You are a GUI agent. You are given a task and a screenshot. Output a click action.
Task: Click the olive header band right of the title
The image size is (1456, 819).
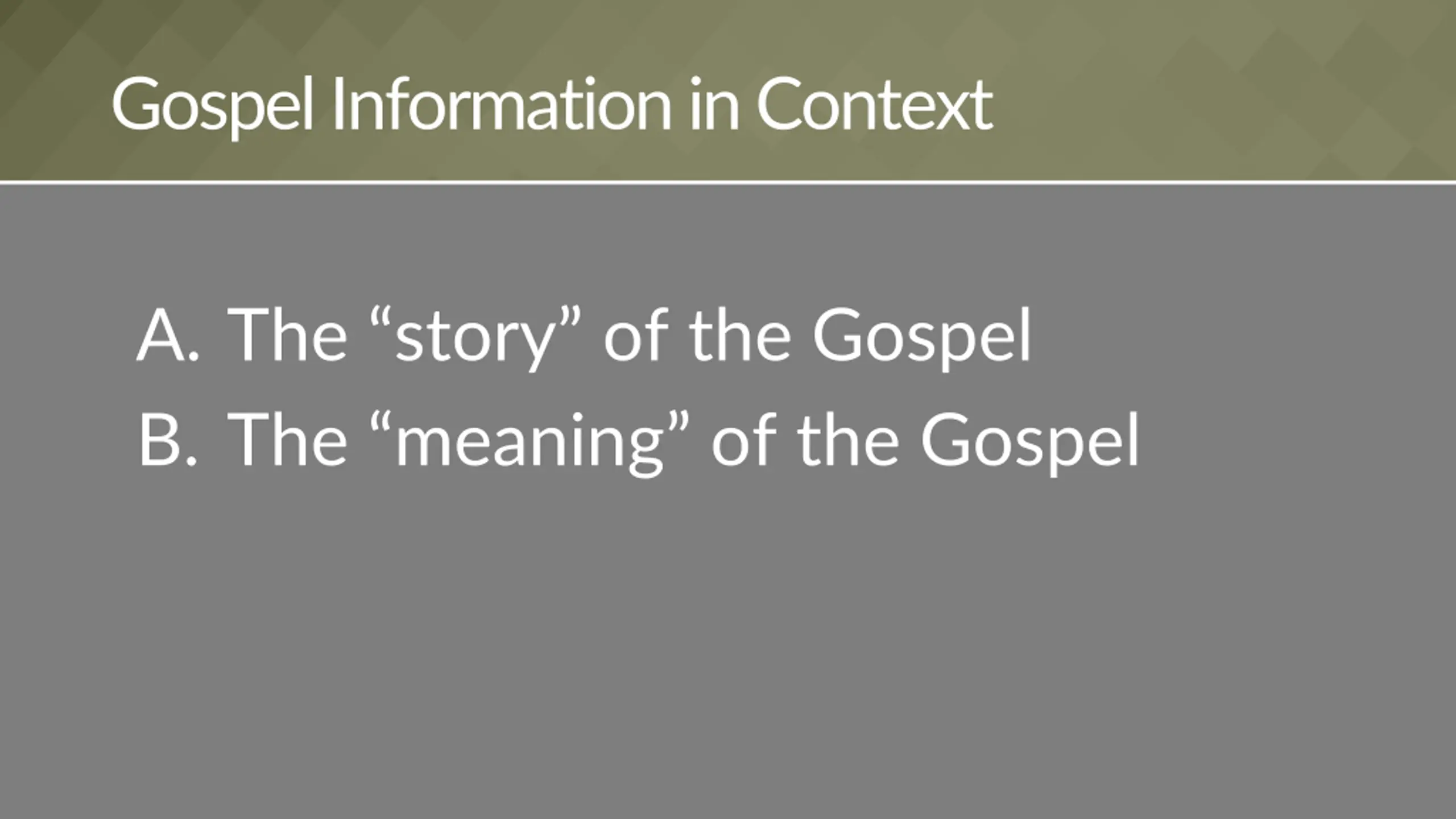tap(1223, 91)
